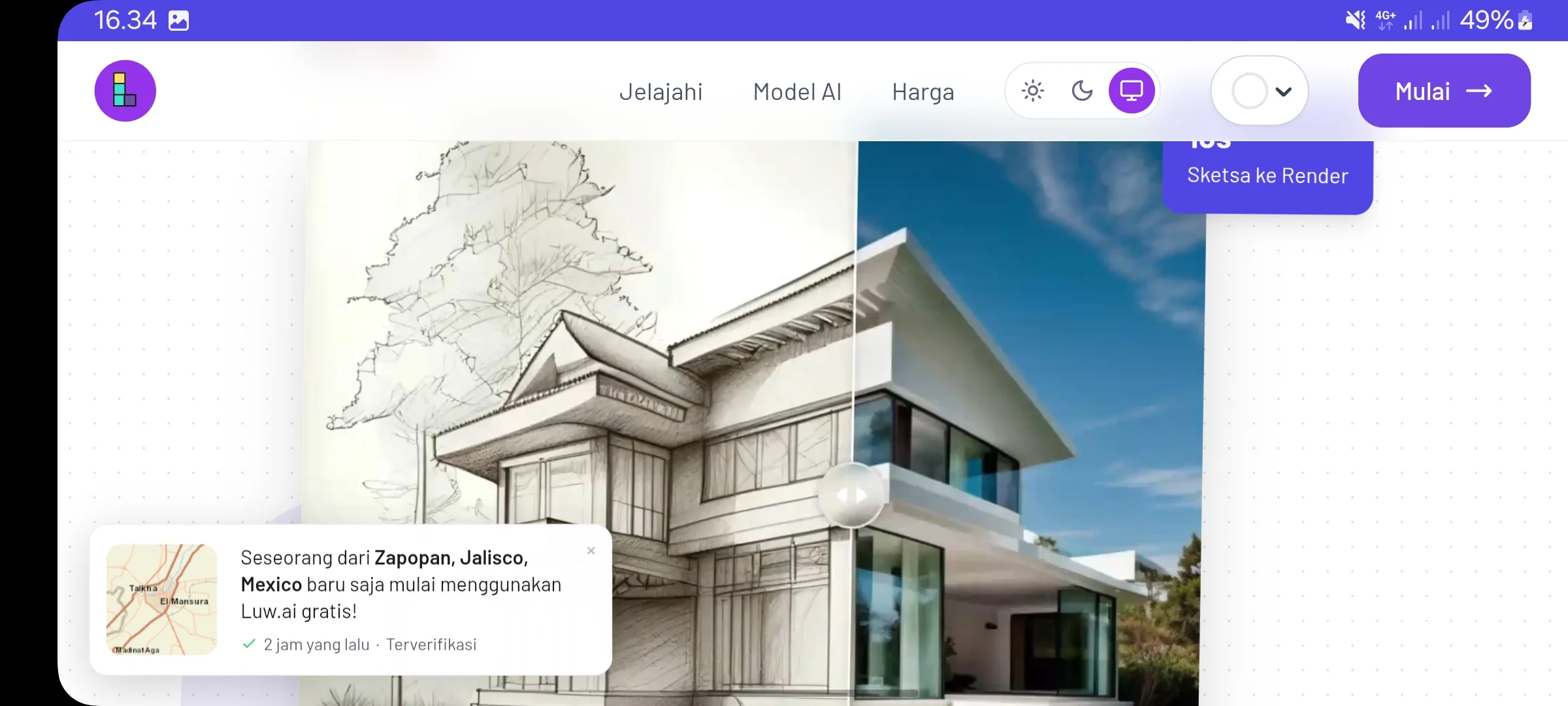Screen dimensions: 1568x706
Task: Click the green verified checkmark icon
Action: pyautogui.click(x=248, y=644)
